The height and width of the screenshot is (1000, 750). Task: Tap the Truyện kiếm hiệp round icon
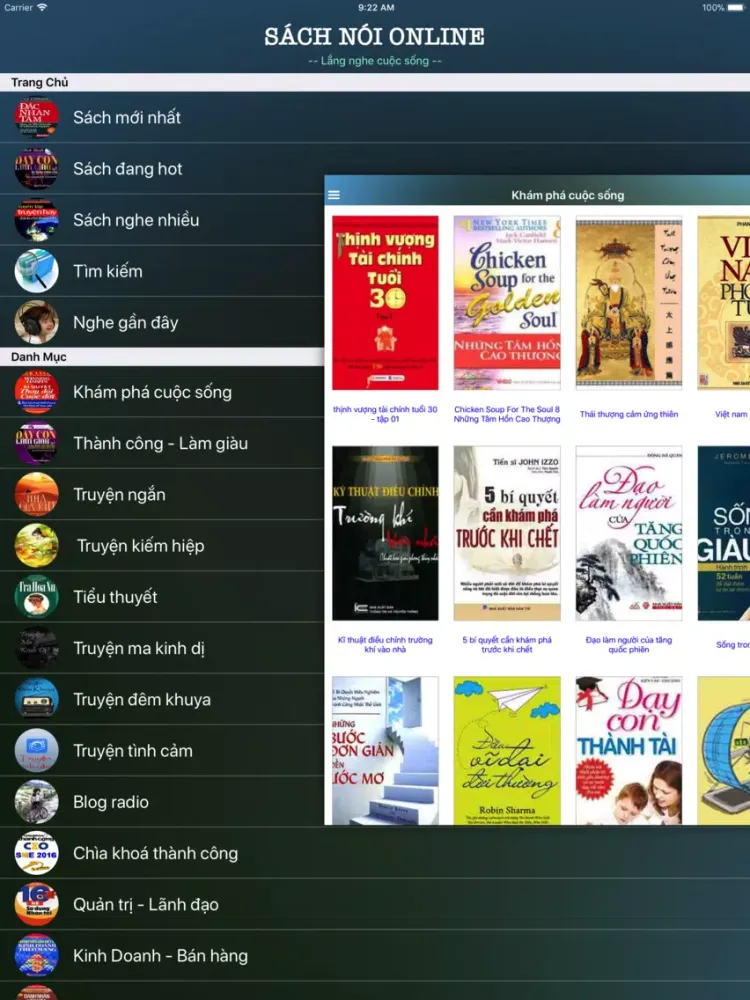coord(36,545)
